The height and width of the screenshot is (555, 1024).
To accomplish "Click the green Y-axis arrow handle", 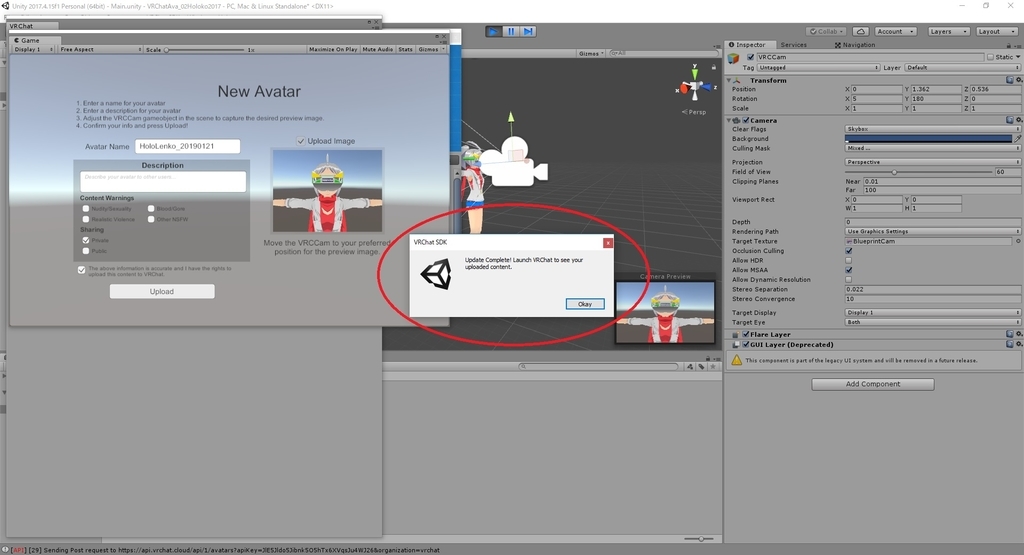I will click(511, 117).
